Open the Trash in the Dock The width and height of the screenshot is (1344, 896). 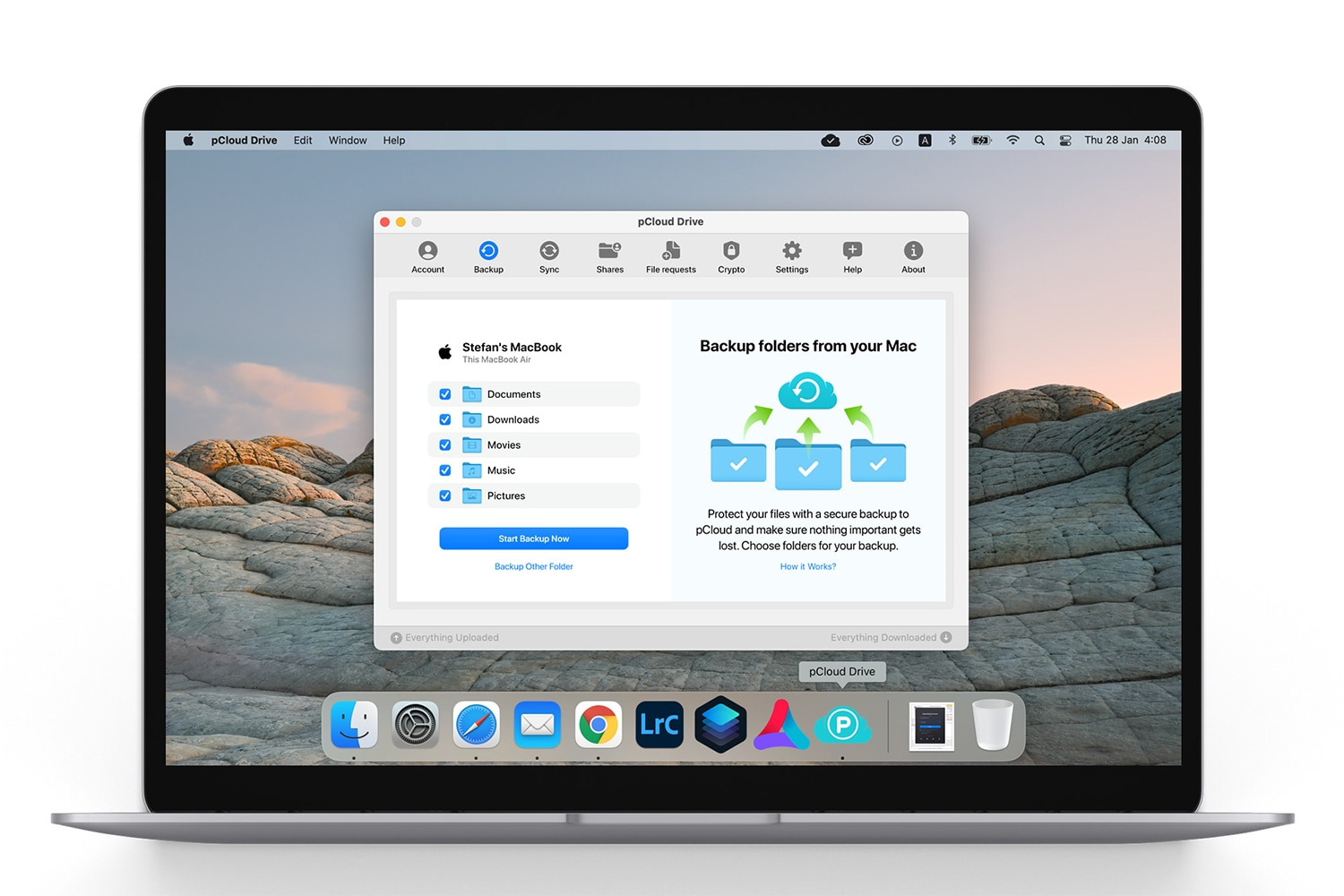(993, 725)
